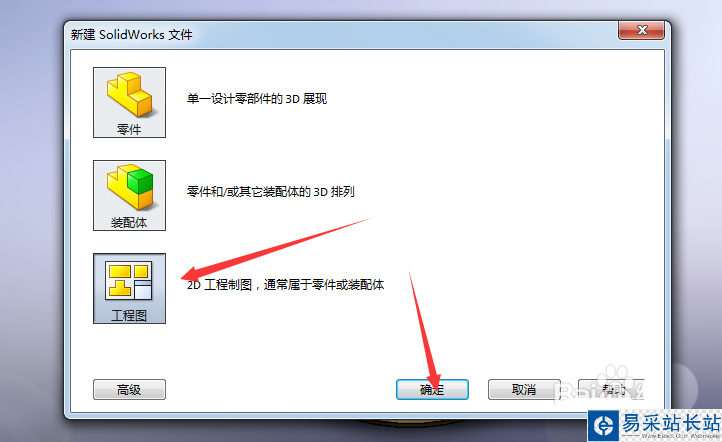Select the 装配体 assembly icon
Screen dimensions: 722x442
pos(129,195)
